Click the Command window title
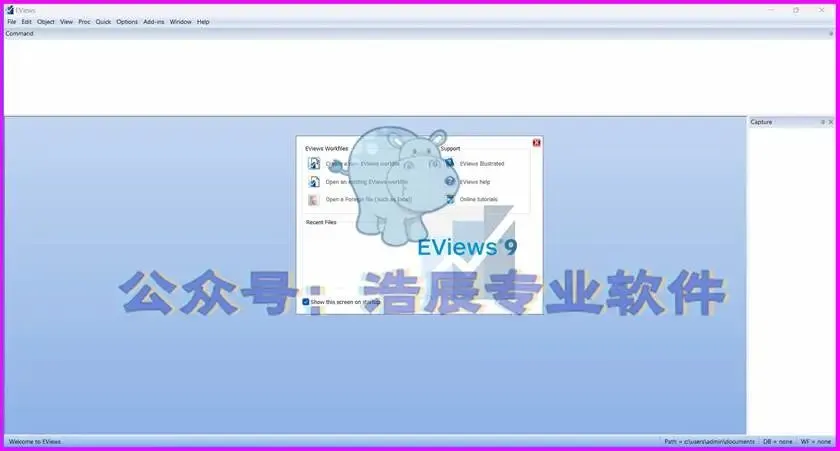Viewport: 840px width, 451px height. point(19,33)
